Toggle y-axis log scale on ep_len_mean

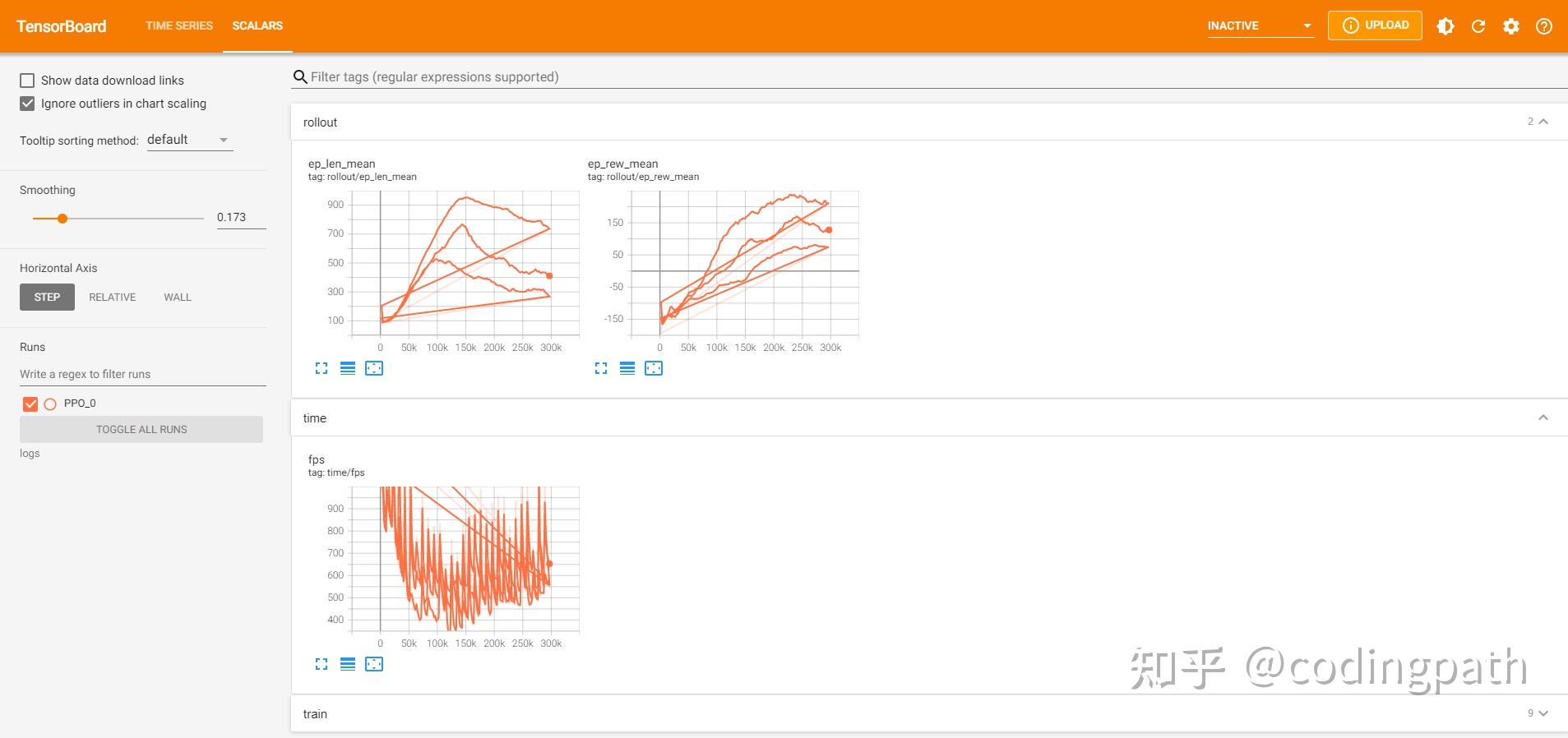pyautogui.click(x=348, y=368)
